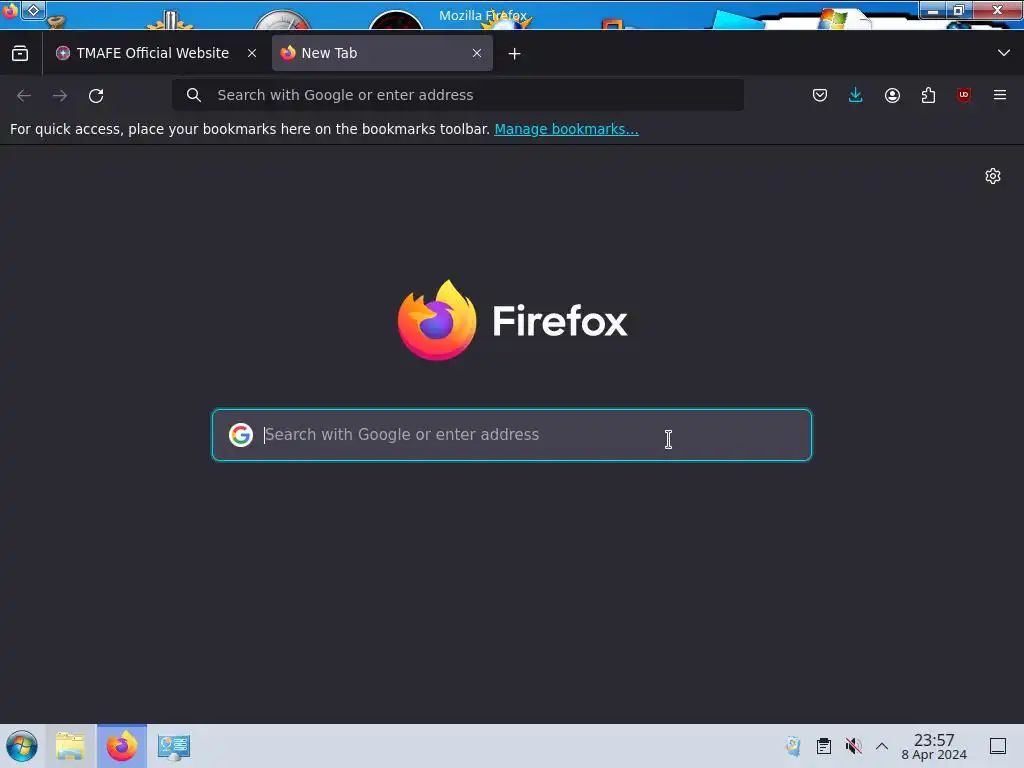Toggle the on-all-desktops diamond titlebar button
Viewport: 1024px width, 768px height.
click(33, 10)
